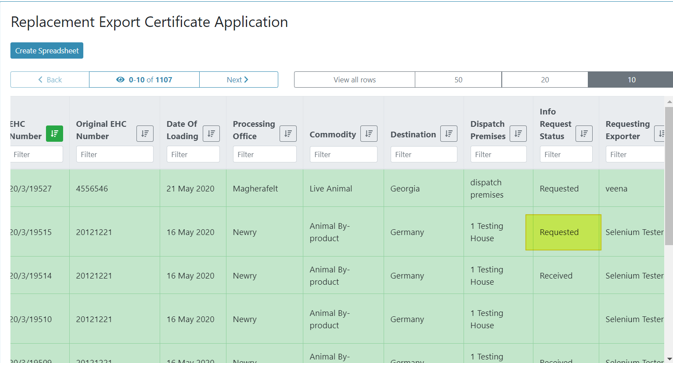Click the table's vertical scrollbar thumb

[x=669, y=177]
